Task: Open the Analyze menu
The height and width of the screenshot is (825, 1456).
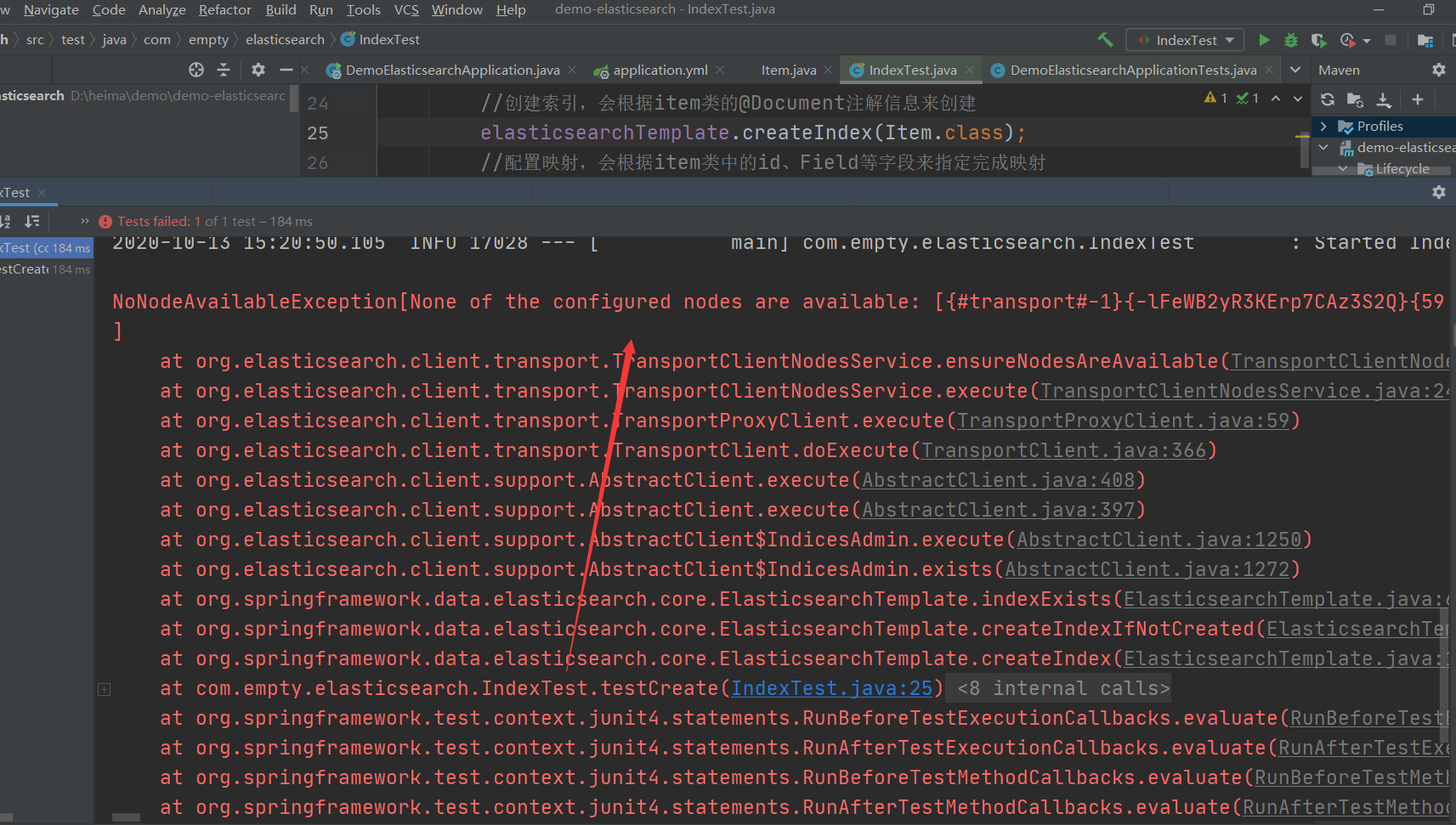Action: click(162, 9)
